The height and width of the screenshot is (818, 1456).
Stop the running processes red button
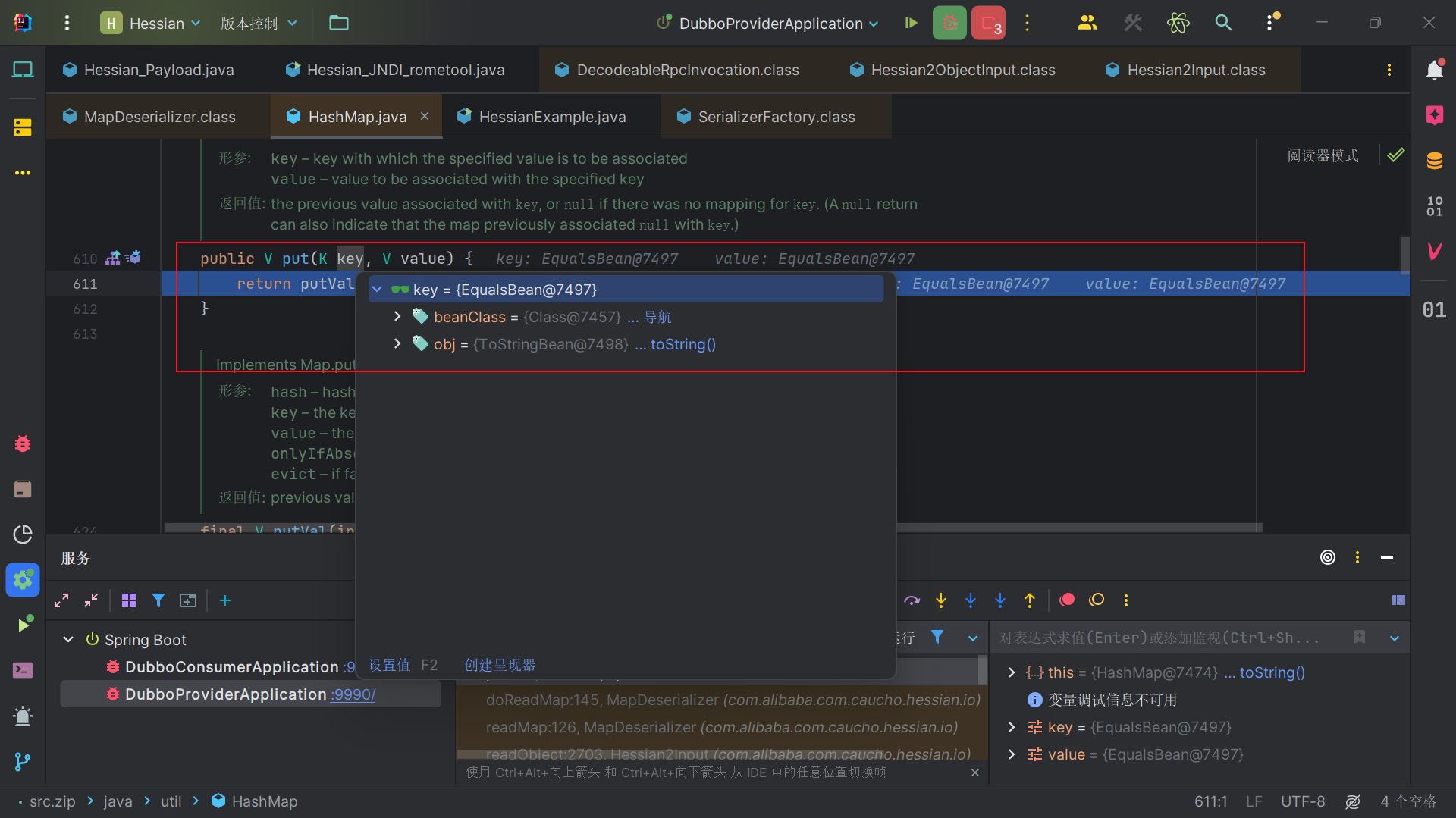(x=989, y=23)
